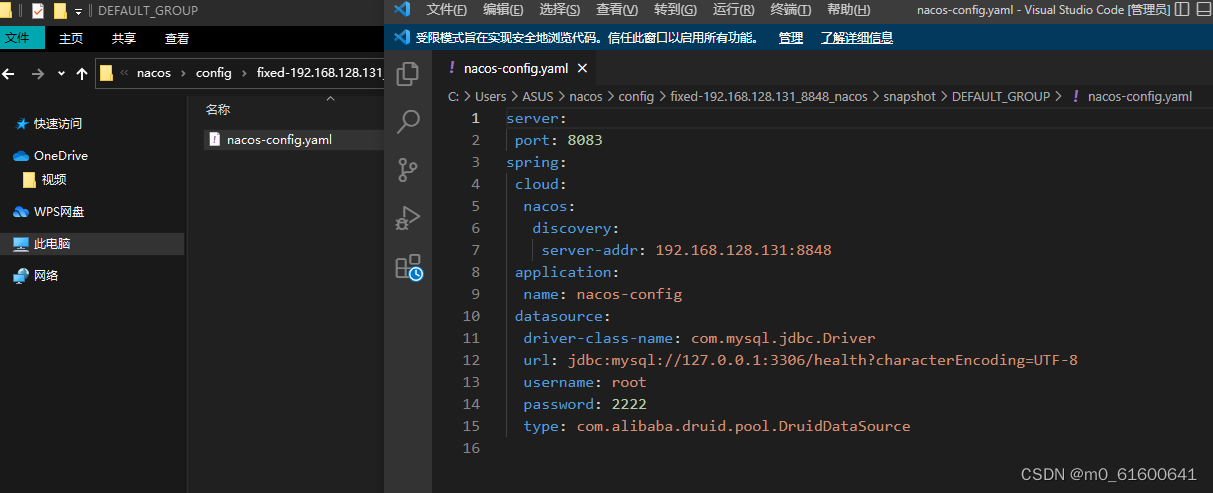This screenshot has height=493, width=1213.
Task: Click nacos in the Explorer address bar
Action: click(x=154, y=73)
